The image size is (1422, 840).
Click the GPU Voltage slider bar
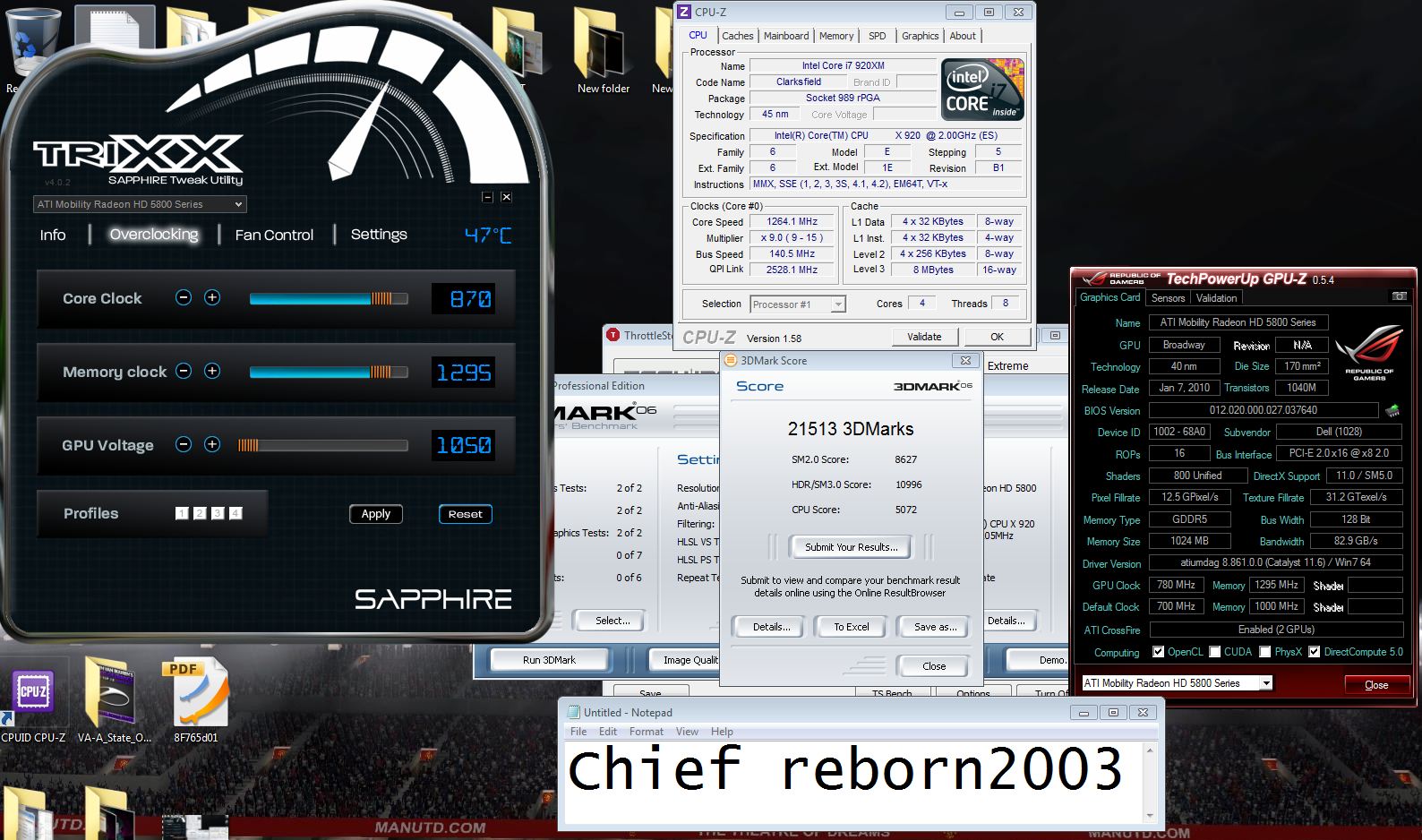(322, 445)
